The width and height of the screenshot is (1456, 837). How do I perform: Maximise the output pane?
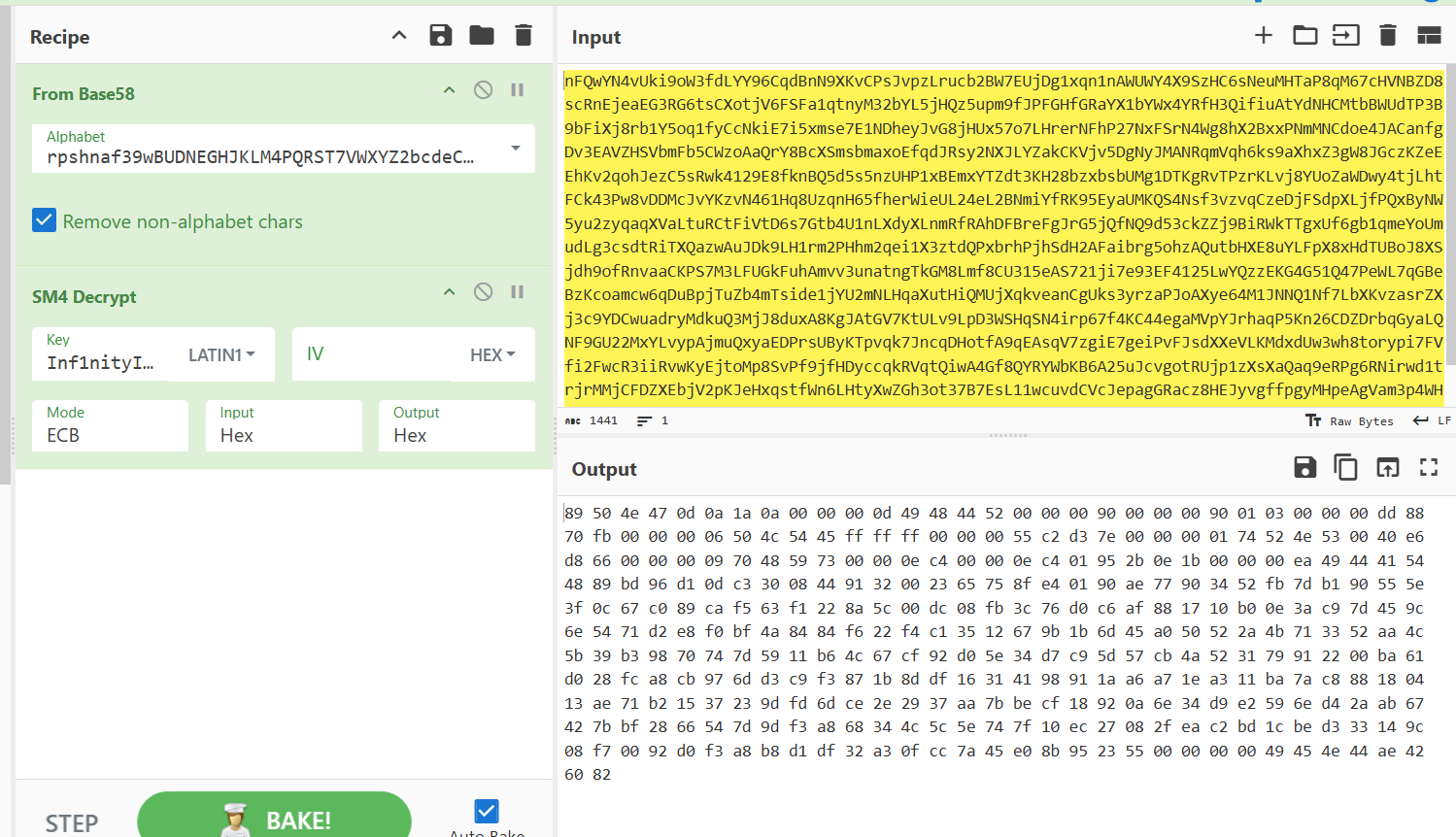click(x=1429, y=468)
